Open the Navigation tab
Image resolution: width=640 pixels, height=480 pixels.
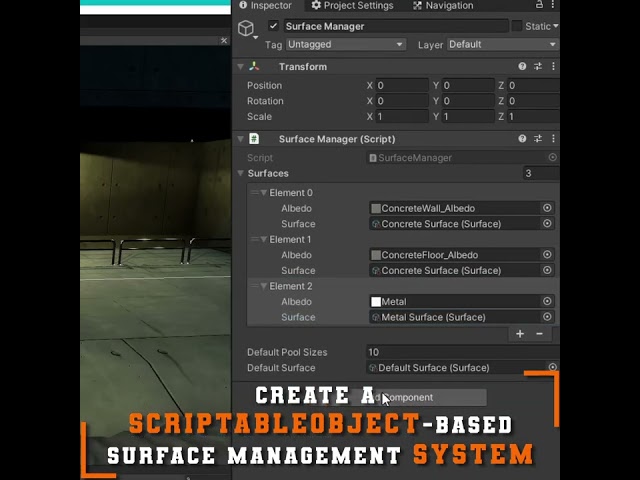(443, 5)
